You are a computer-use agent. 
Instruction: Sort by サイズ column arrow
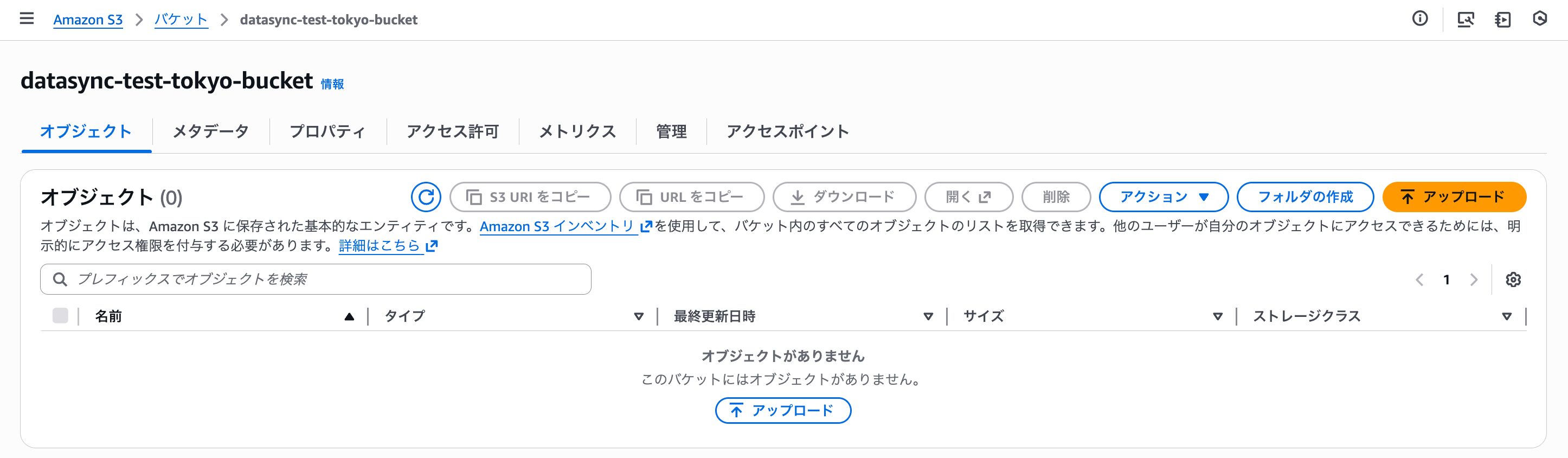pyautogui.click(x=1217, y=316)
